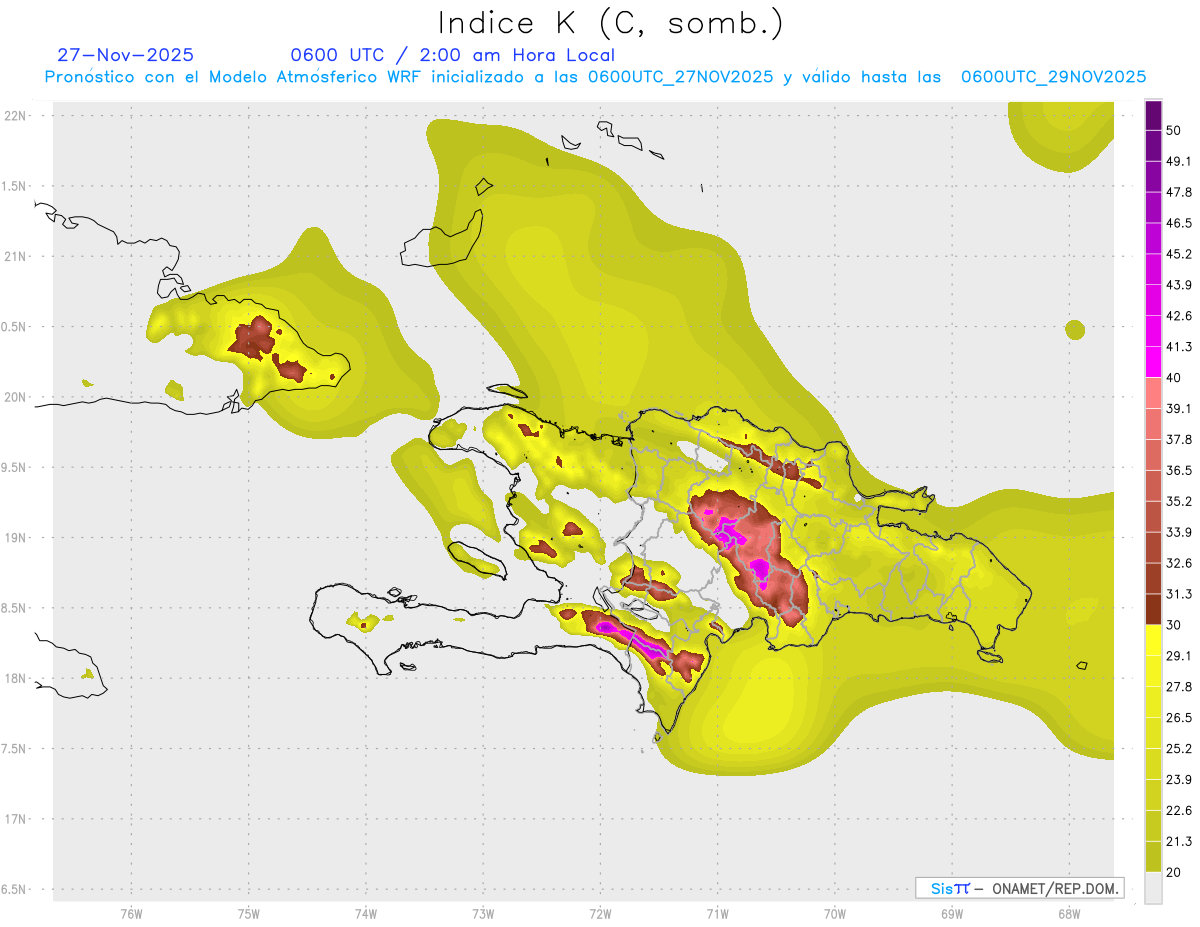Click the colorbar value '29.1'
This screenshot has height=927, width=1200.
tap(1179, 656)
